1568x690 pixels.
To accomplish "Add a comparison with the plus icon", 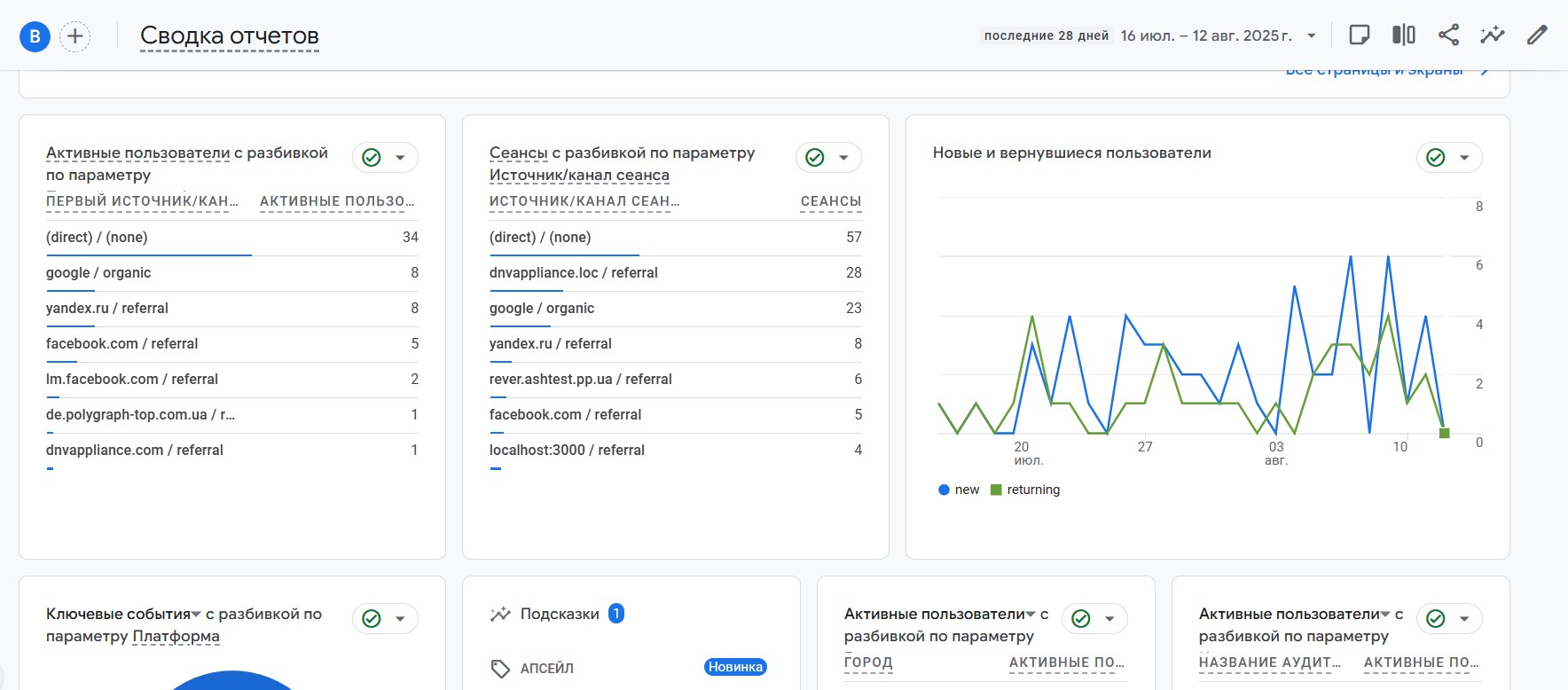I will (75, 36).
